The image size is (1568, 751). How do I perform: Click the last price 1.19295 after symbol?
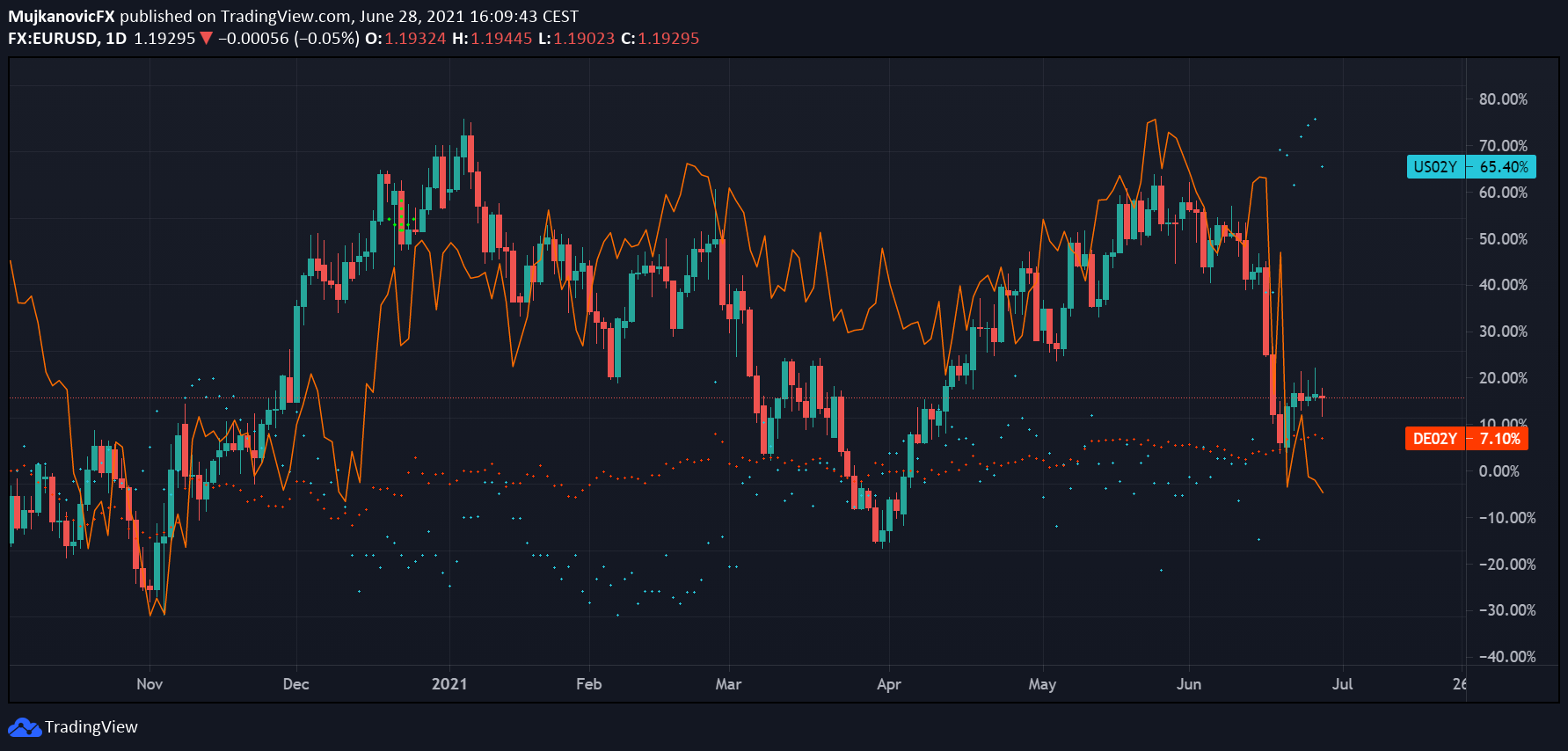click(x=164, y=39)
